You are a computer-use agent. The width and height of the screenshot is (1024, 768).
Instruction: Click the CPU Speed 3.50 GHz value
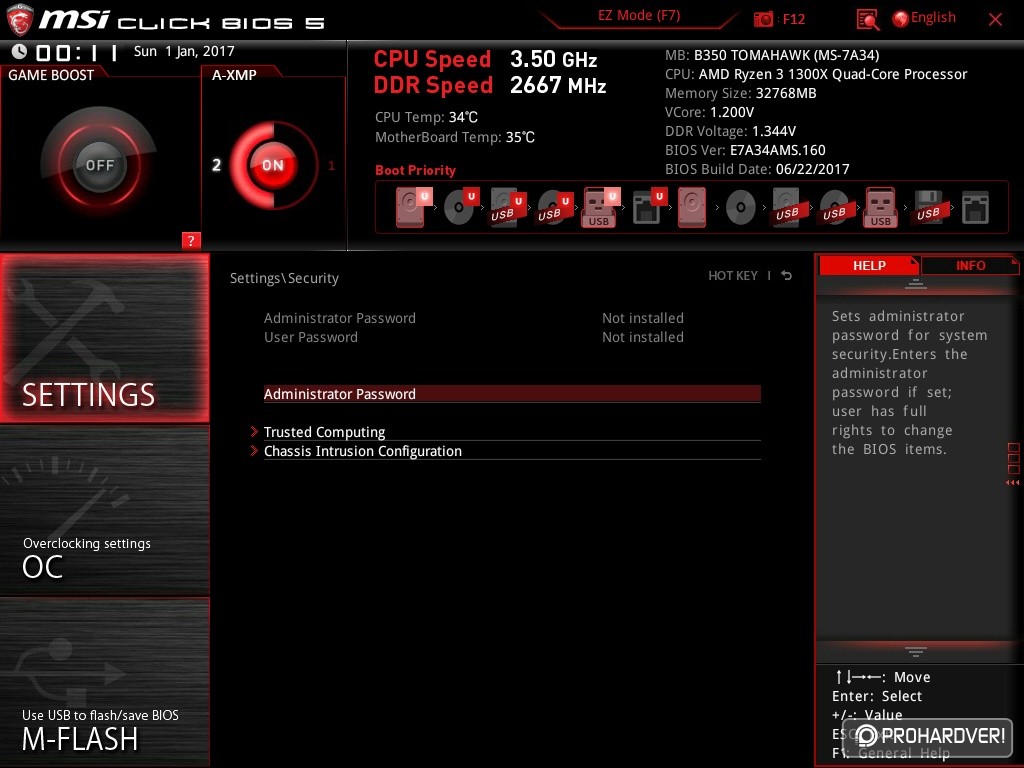click(x=553, y=59)
